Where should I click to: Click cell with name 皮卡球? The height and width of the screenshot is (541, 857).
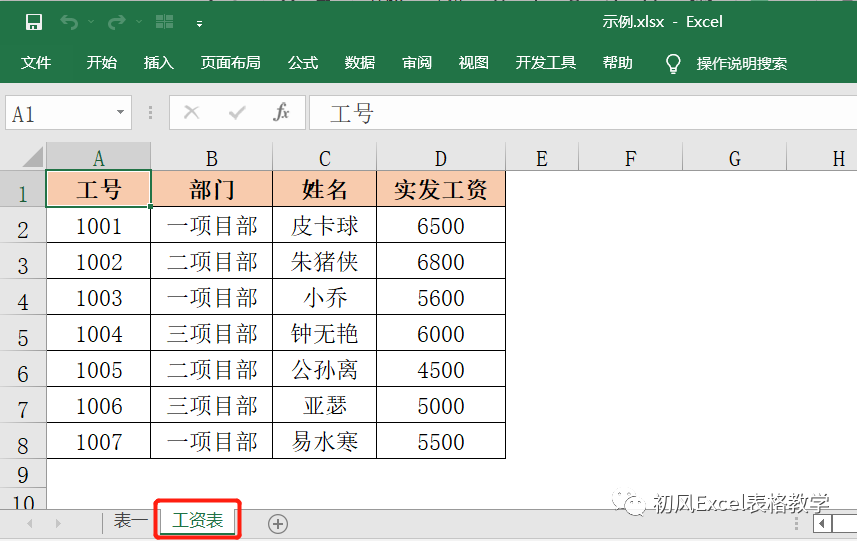click(x=325, y=225)
